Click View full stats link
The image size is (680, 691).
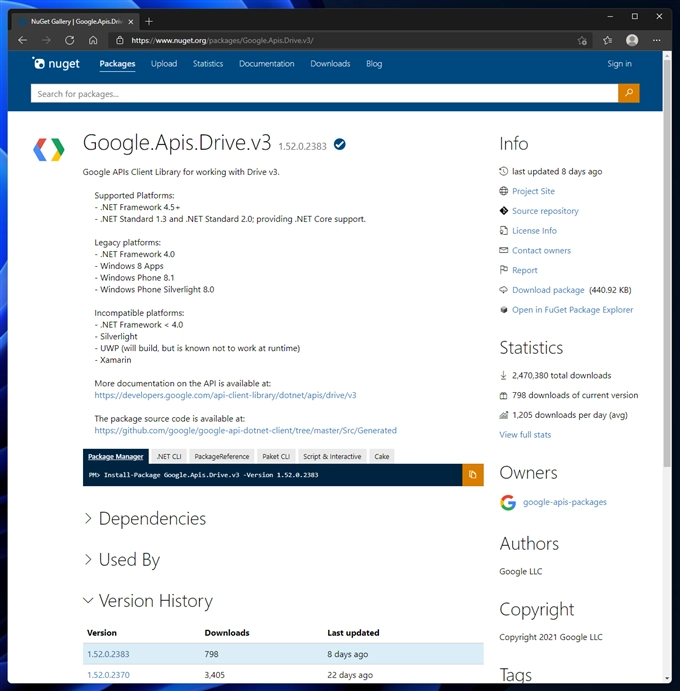(525, 435)
